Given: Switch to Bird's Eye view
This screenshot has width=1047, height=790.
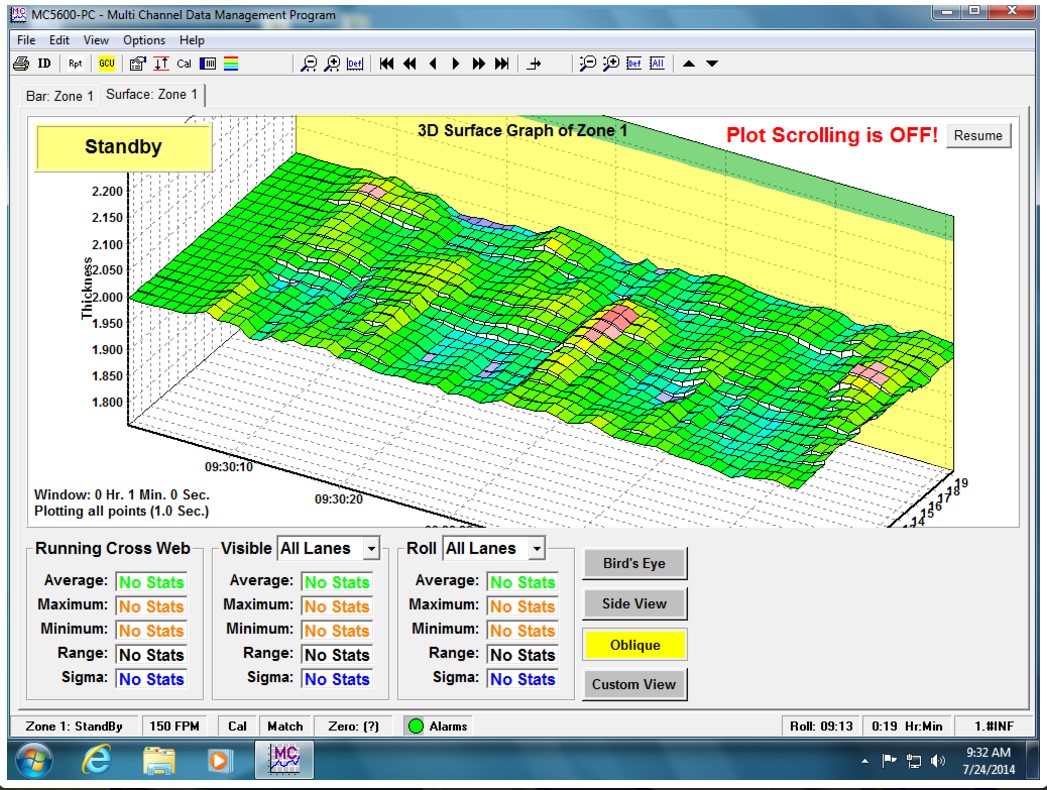Looking at the screenshot, I should tap(635, 563).
